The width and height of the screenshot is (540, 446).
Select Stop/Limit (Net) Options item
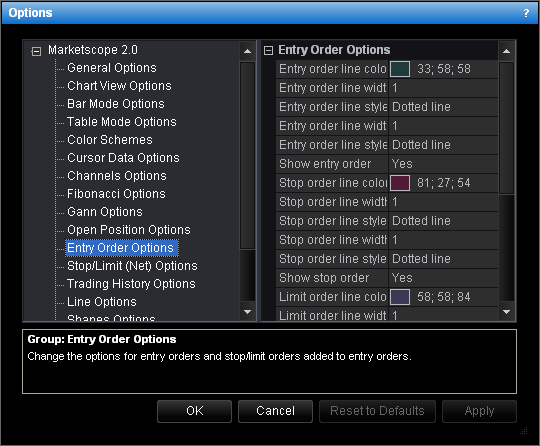point(132,266)
